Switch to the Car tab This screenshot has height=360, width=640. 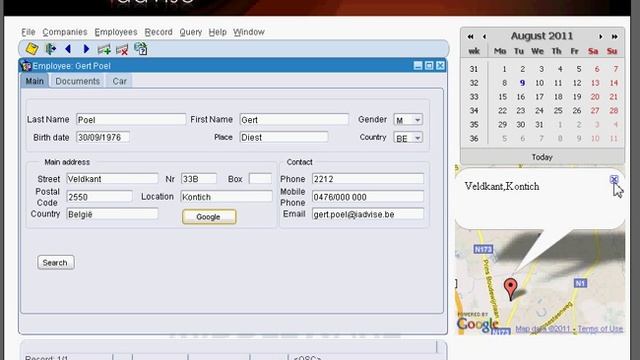[x=119, y=81]
